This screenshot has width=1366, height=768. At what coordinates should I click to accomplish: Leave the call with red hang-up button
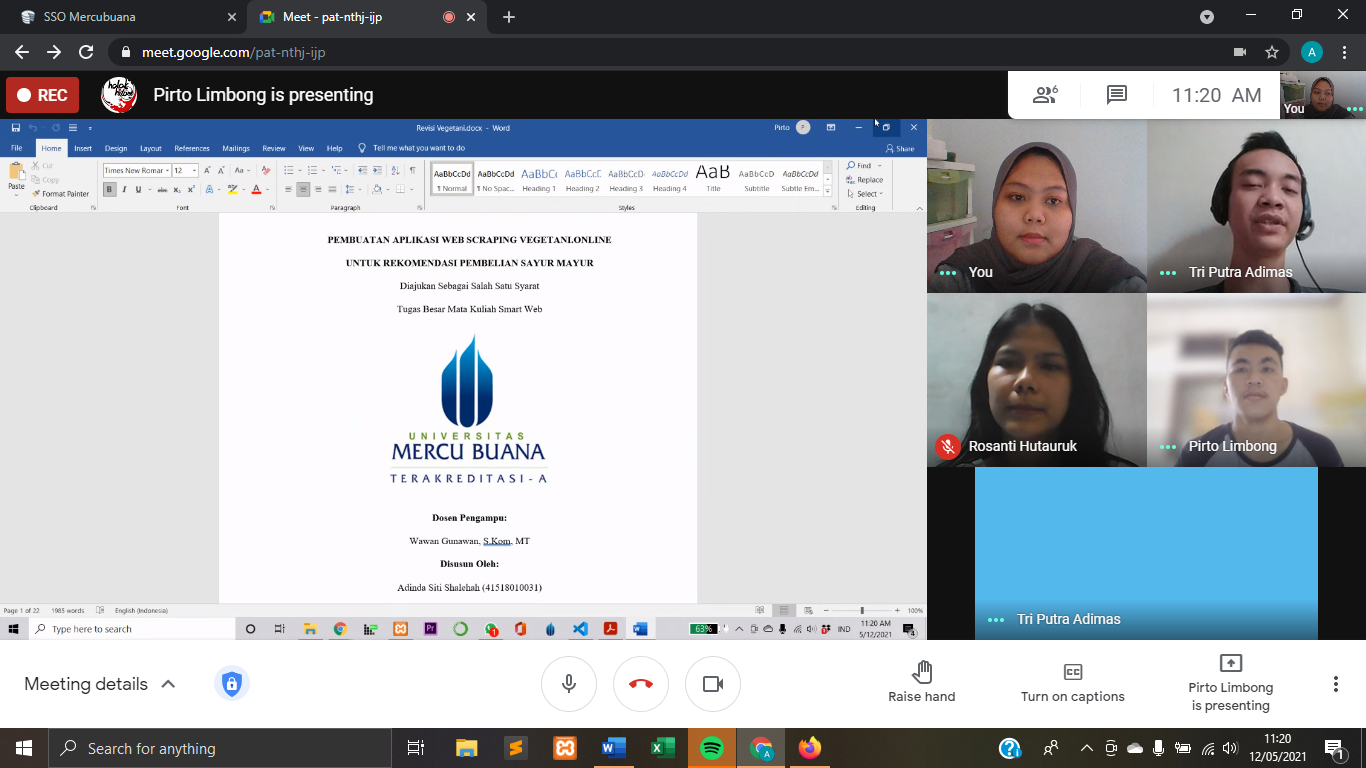(641, 684)
